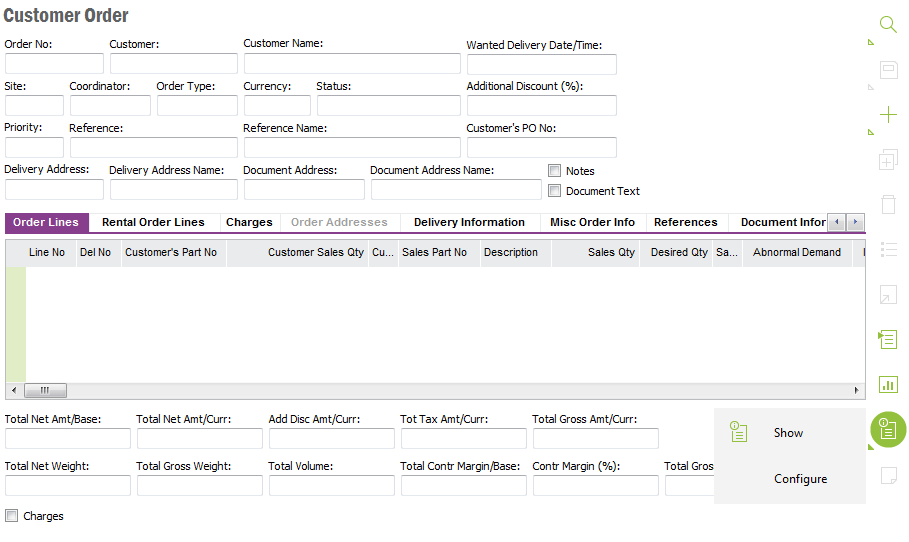The width and height of the screenshot is (909, 542).
Task: Check the Charges checkbox at bottom
Action: (12, 516)
